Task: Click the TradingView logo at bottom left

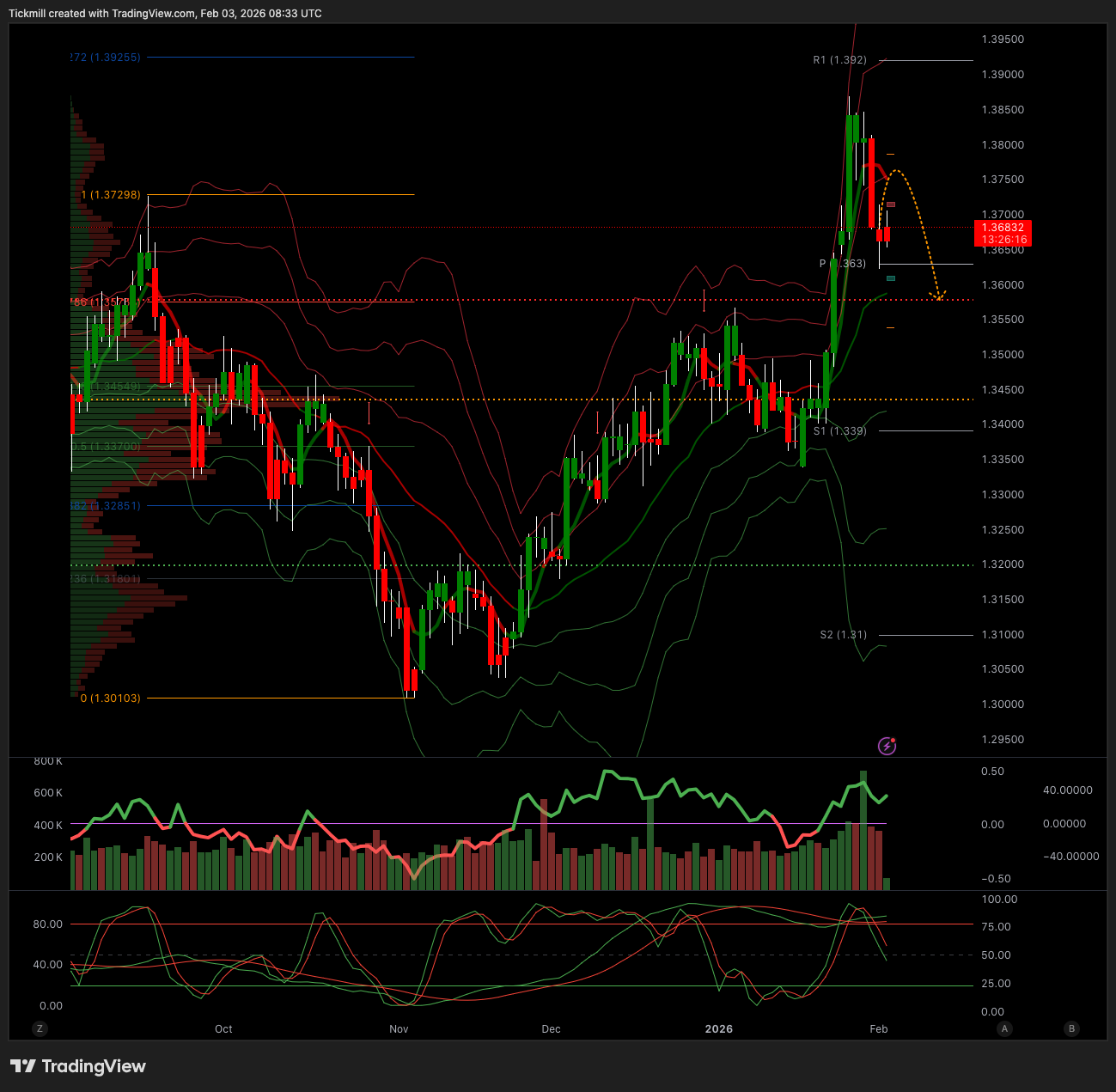Action: [78, 1066]
